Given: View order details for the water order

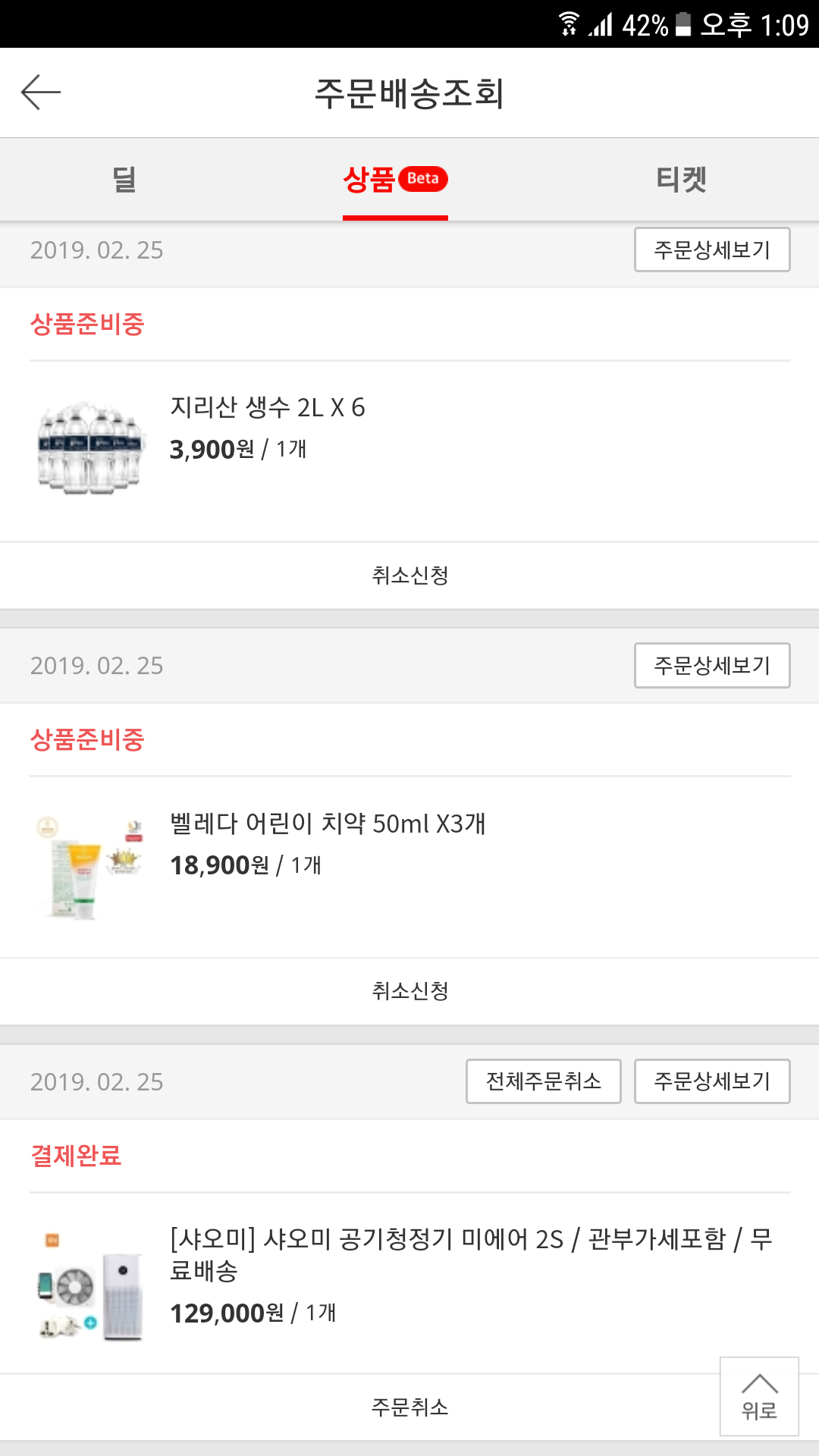Looking at the screenshot, I should [712, 249].
